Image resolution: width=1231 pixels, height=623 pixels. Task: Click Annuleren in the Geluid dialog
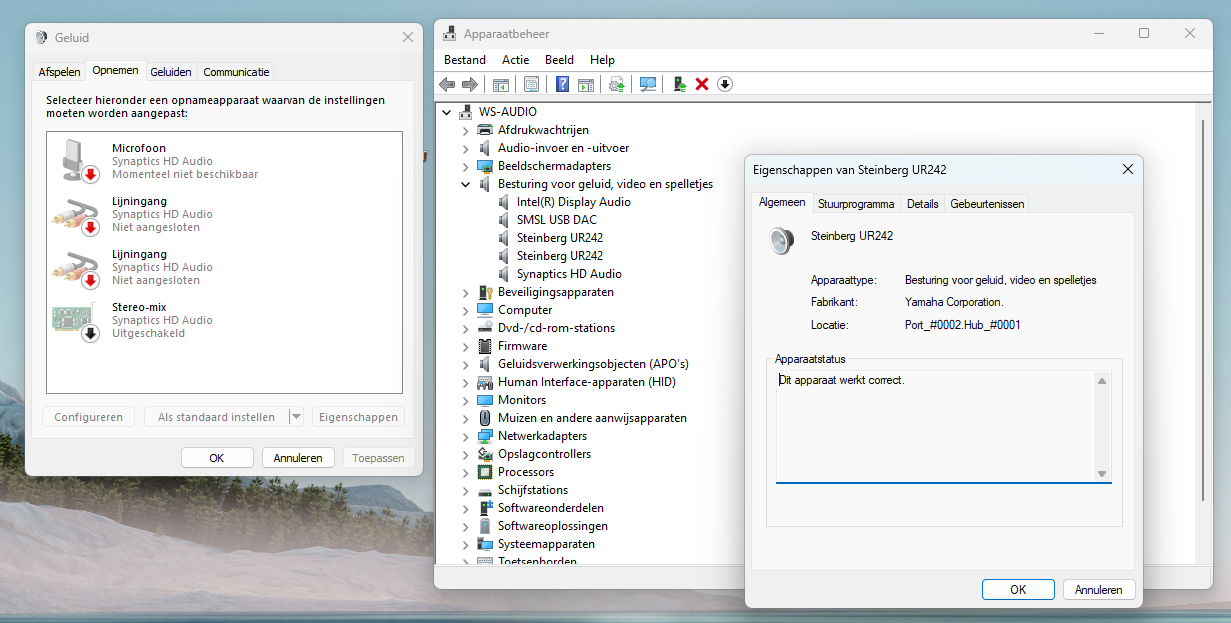(x=298, y=458)
